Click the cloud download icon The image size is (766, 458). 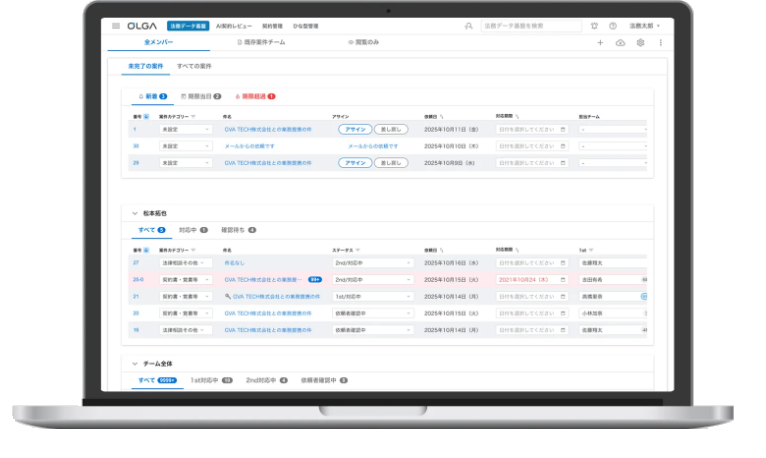tap(620, 43)
